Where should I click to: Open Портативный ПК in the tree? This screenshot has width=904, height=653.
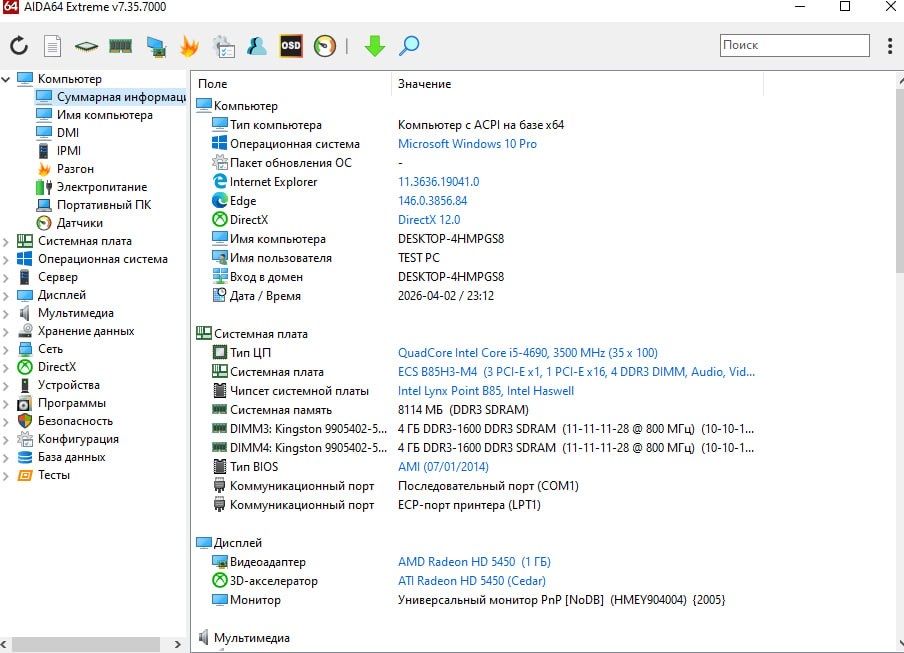[94, 205]
